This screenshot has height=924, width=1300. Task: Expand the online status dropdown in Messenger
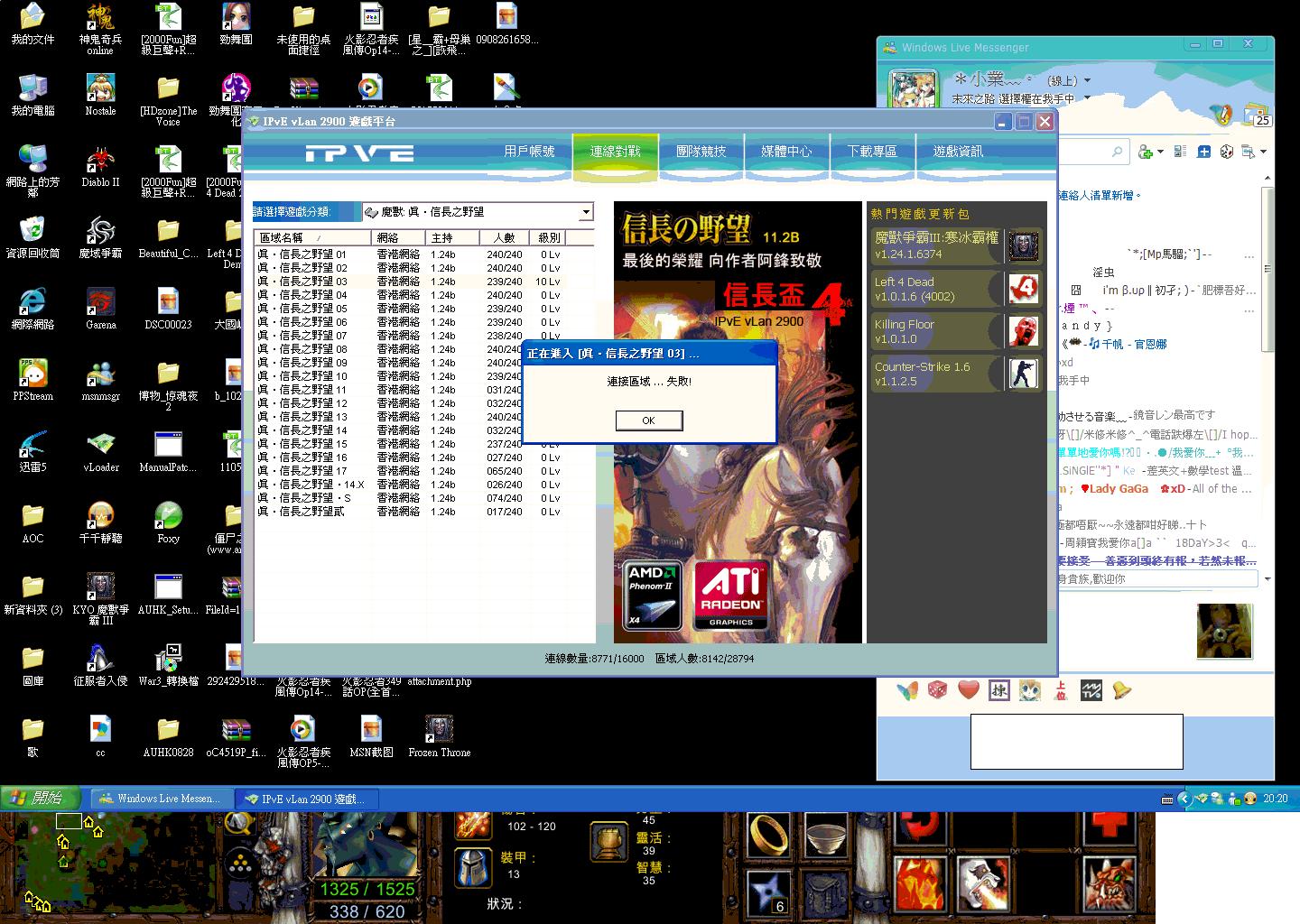1087,81
